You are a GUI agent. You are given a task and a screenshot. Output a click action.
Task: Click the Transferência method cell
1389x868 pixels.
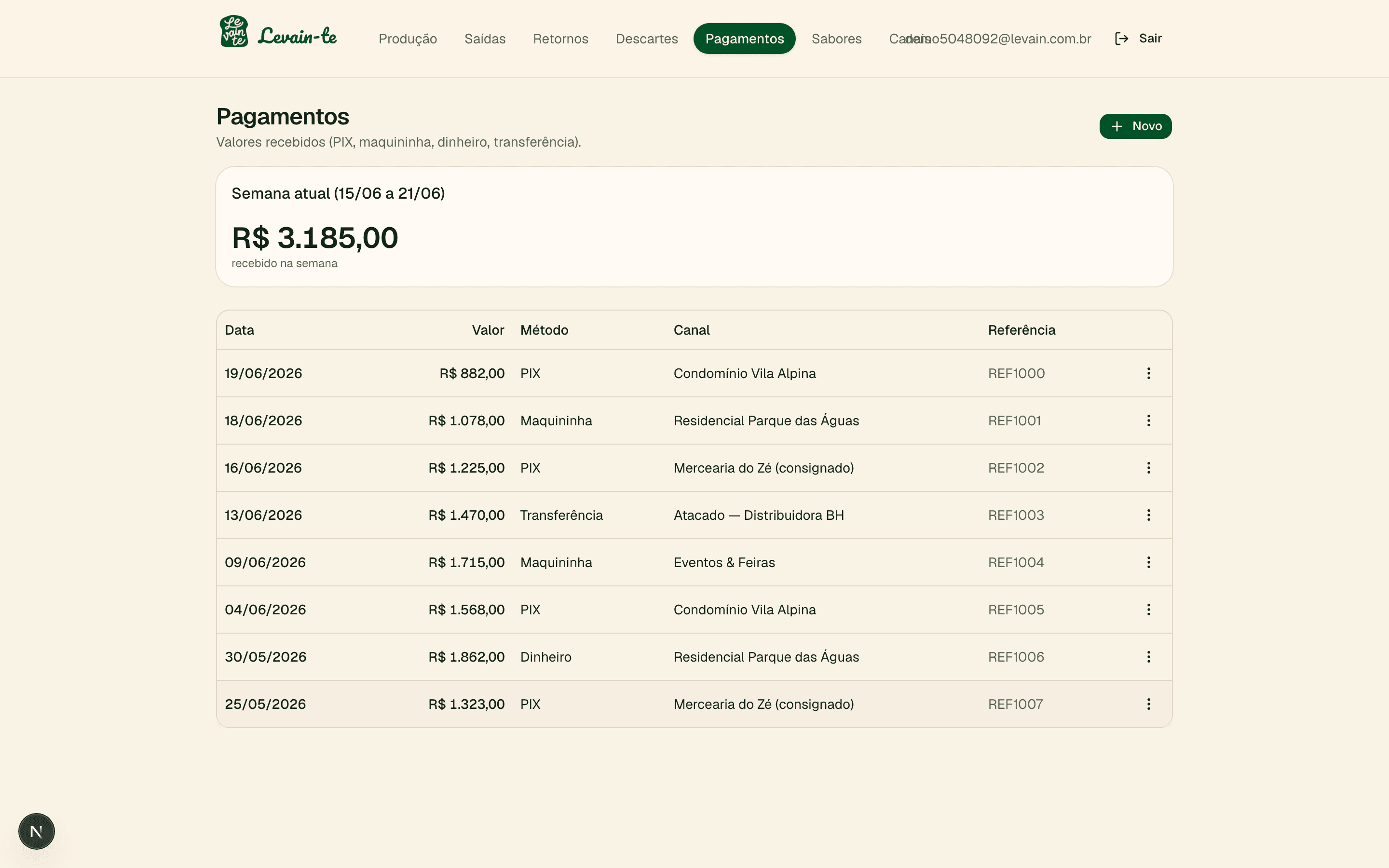coord(561,515)
